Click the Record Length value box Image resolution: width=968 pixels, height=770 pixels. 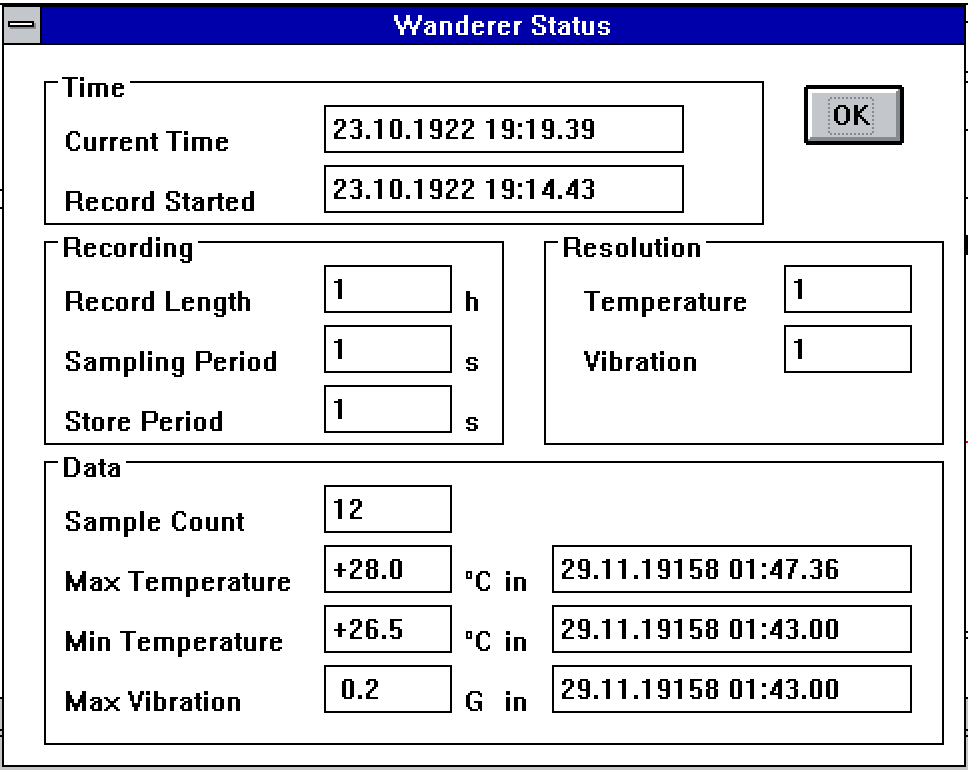pyautogui.click(x=387, y=289)
